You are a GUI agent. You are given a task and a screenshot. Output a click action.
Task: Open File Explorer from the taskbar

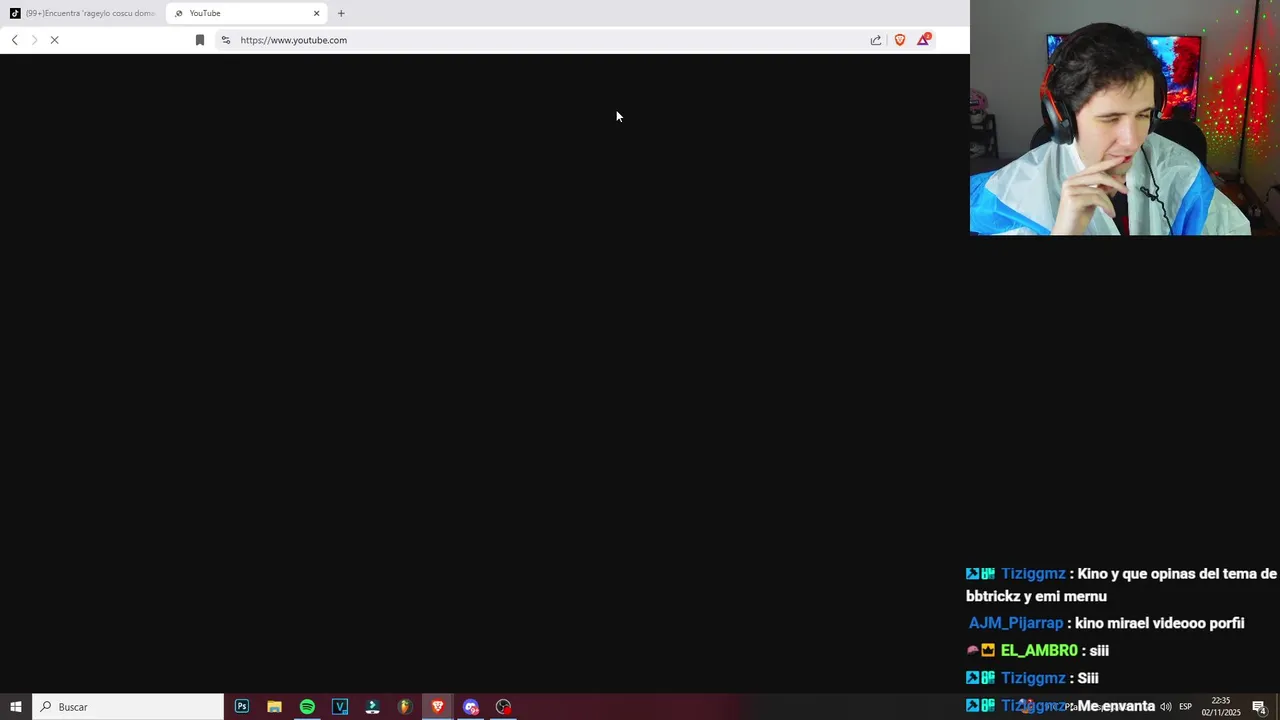pos(274,707)
